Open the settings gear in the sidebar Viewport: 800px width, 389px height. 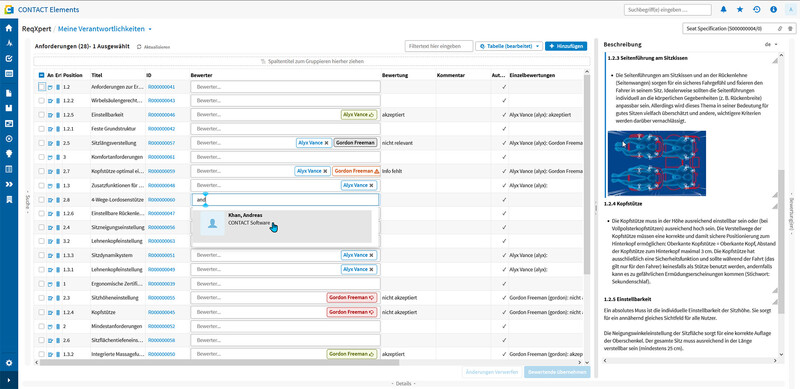[x=9, y=363]
